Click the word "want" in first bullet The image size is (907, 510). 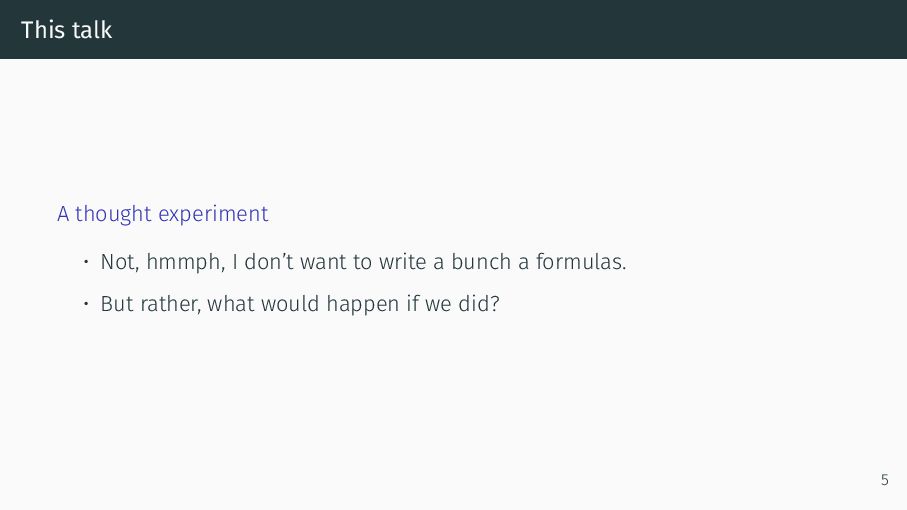(x=323, y=263)
